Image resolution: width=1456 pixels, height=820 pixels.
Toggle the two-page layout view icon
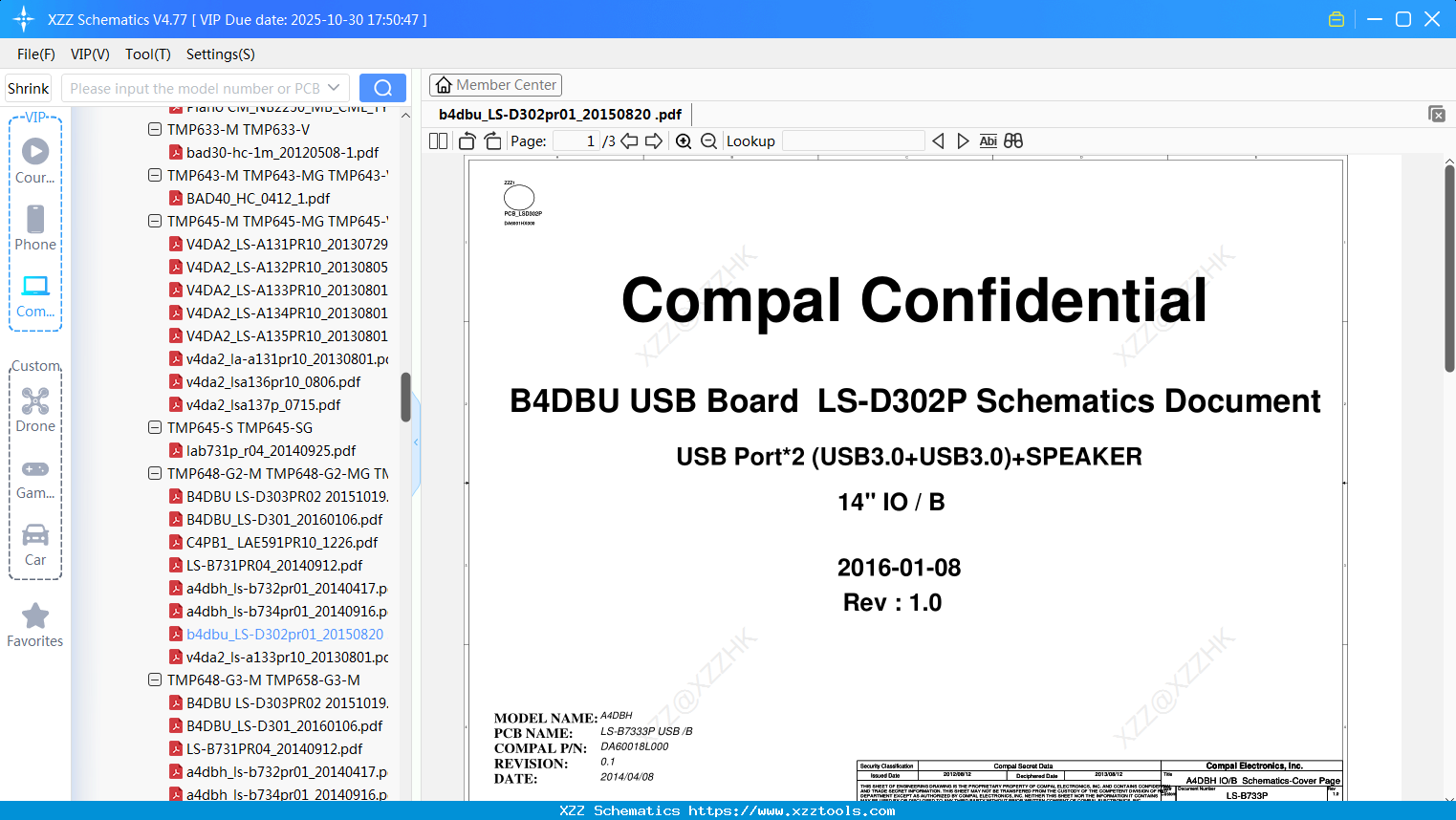438,141
